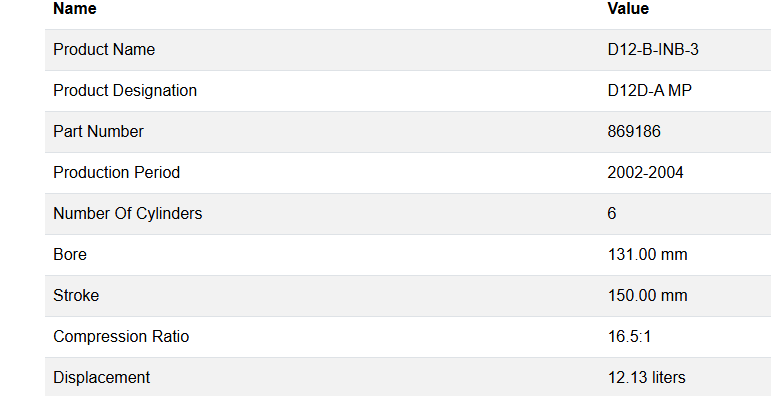Select the Displacement row label

point(101,377)
